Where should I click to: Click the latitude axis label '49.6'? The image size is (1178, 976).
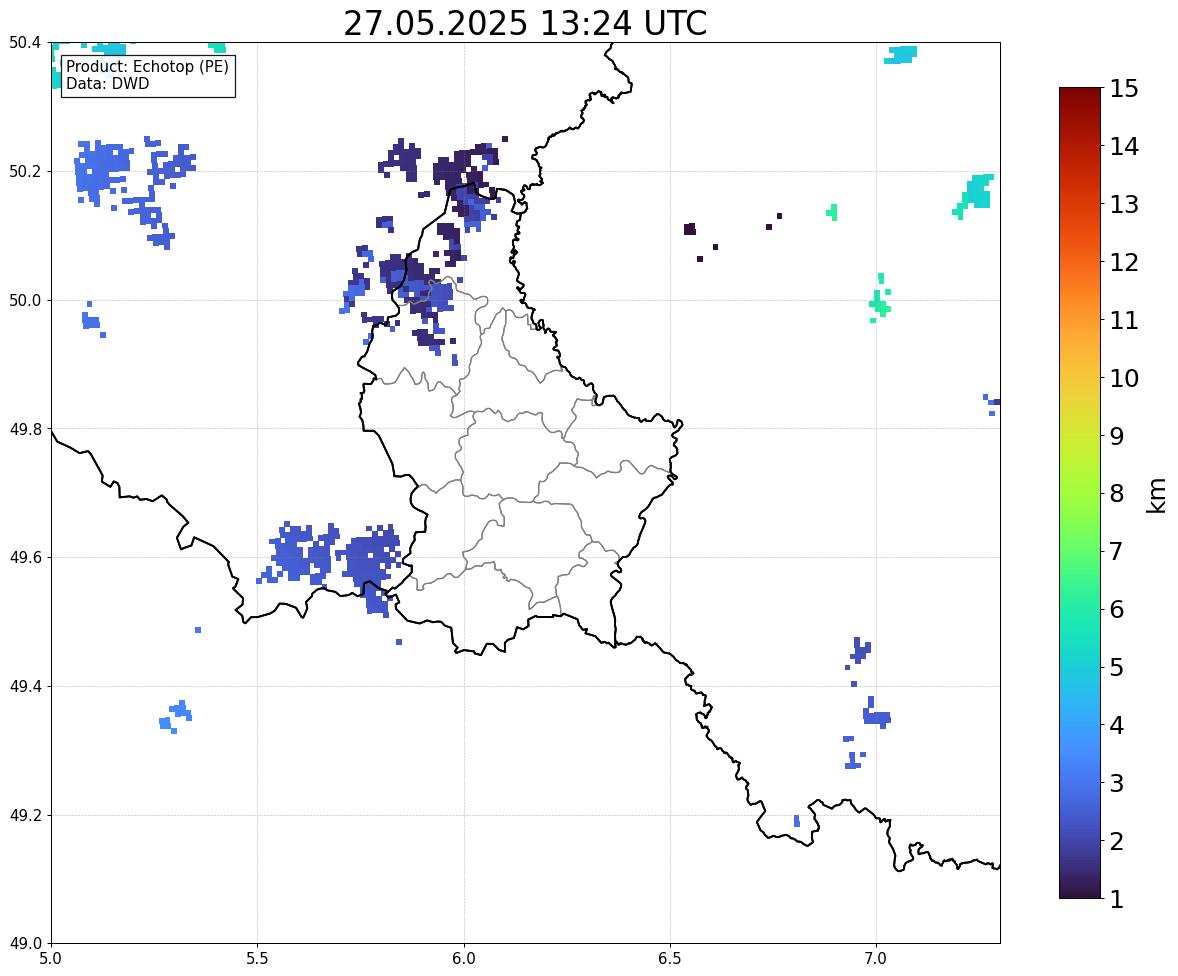click(25, 557)
